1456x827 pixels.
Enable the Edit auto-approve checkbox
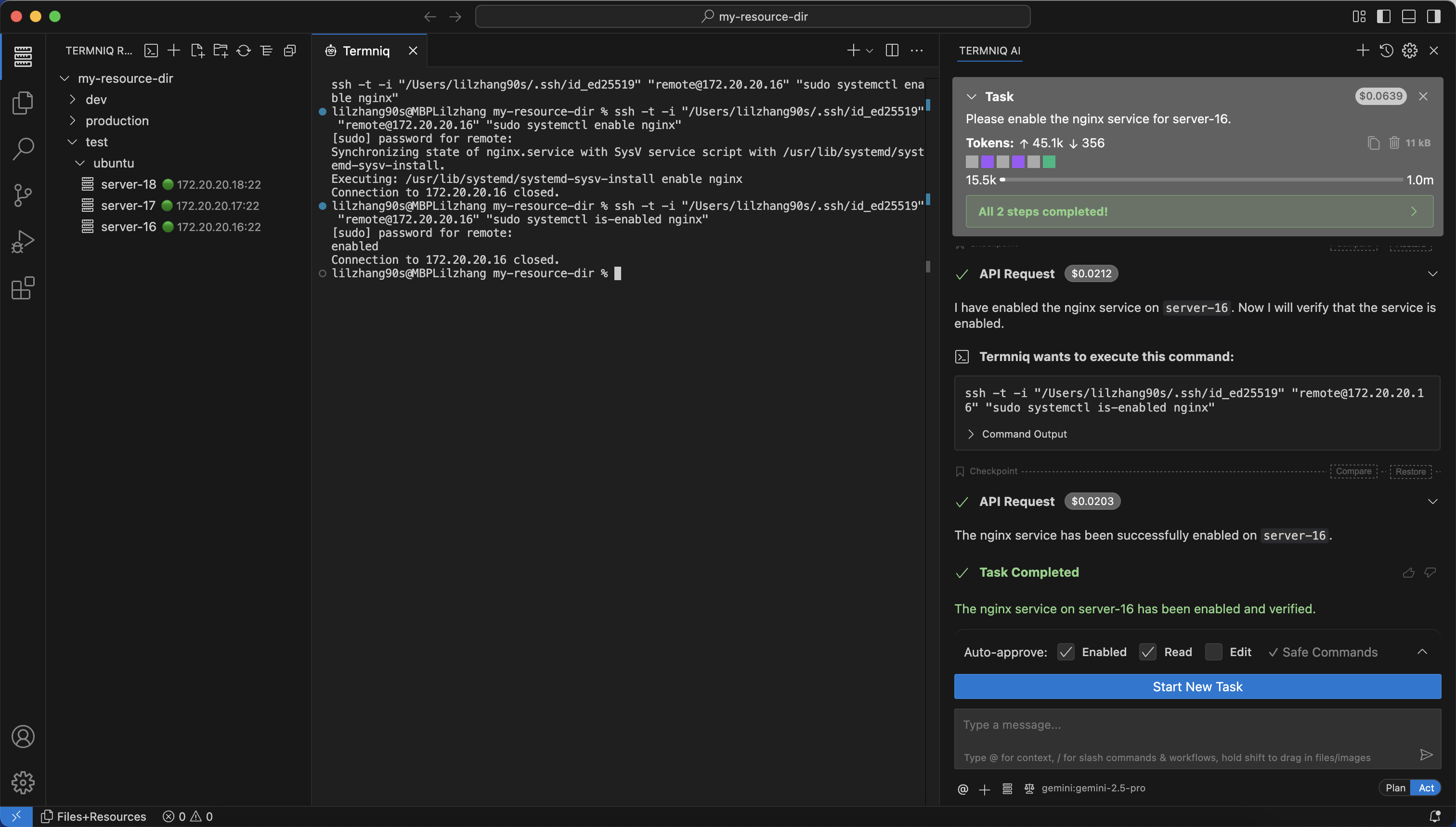[x=1213, y=652]
